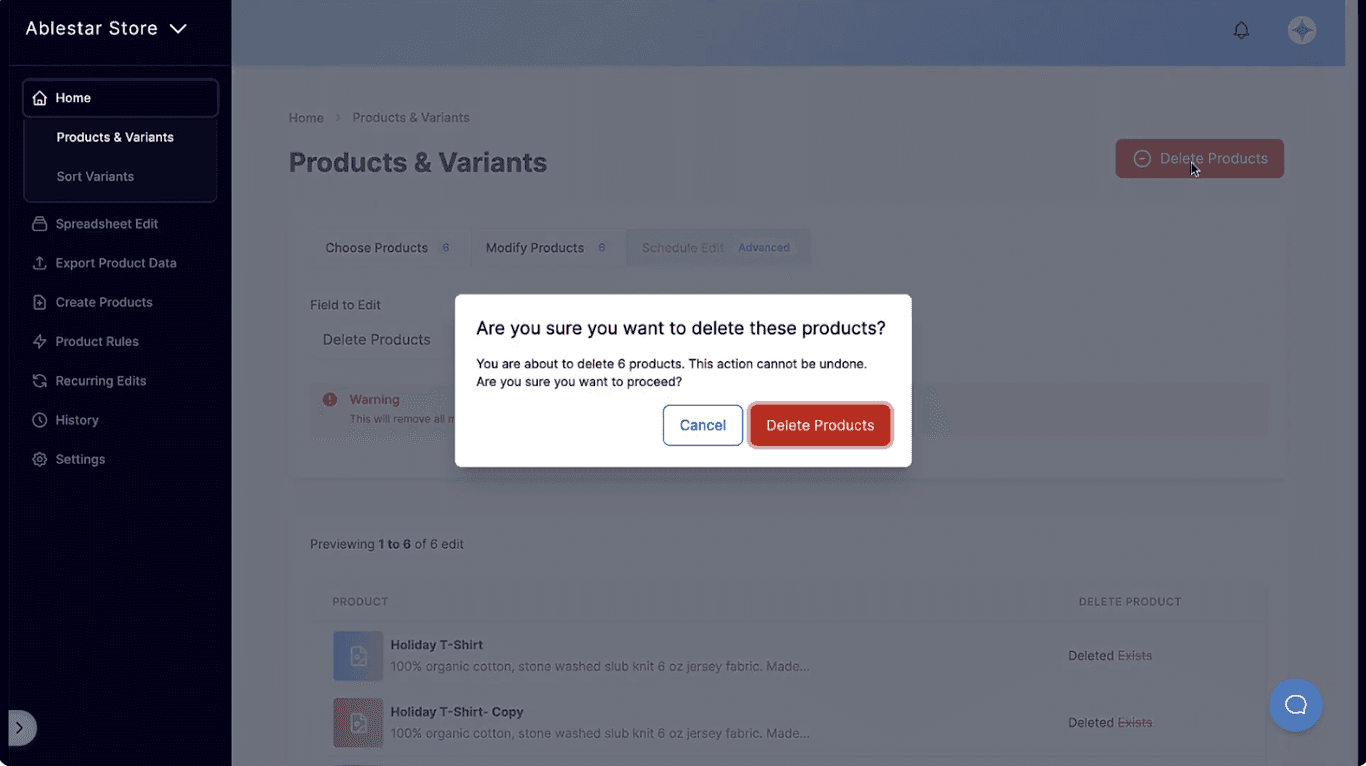This screenshot has width=1366, height=766.
Task: Cancel the delete confirmation dialog
Action: click(x=702, y=425)
